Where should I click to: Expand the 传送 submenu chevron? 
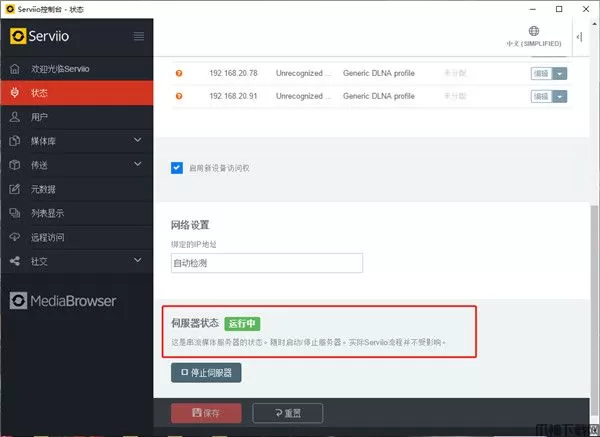(138, 164)
